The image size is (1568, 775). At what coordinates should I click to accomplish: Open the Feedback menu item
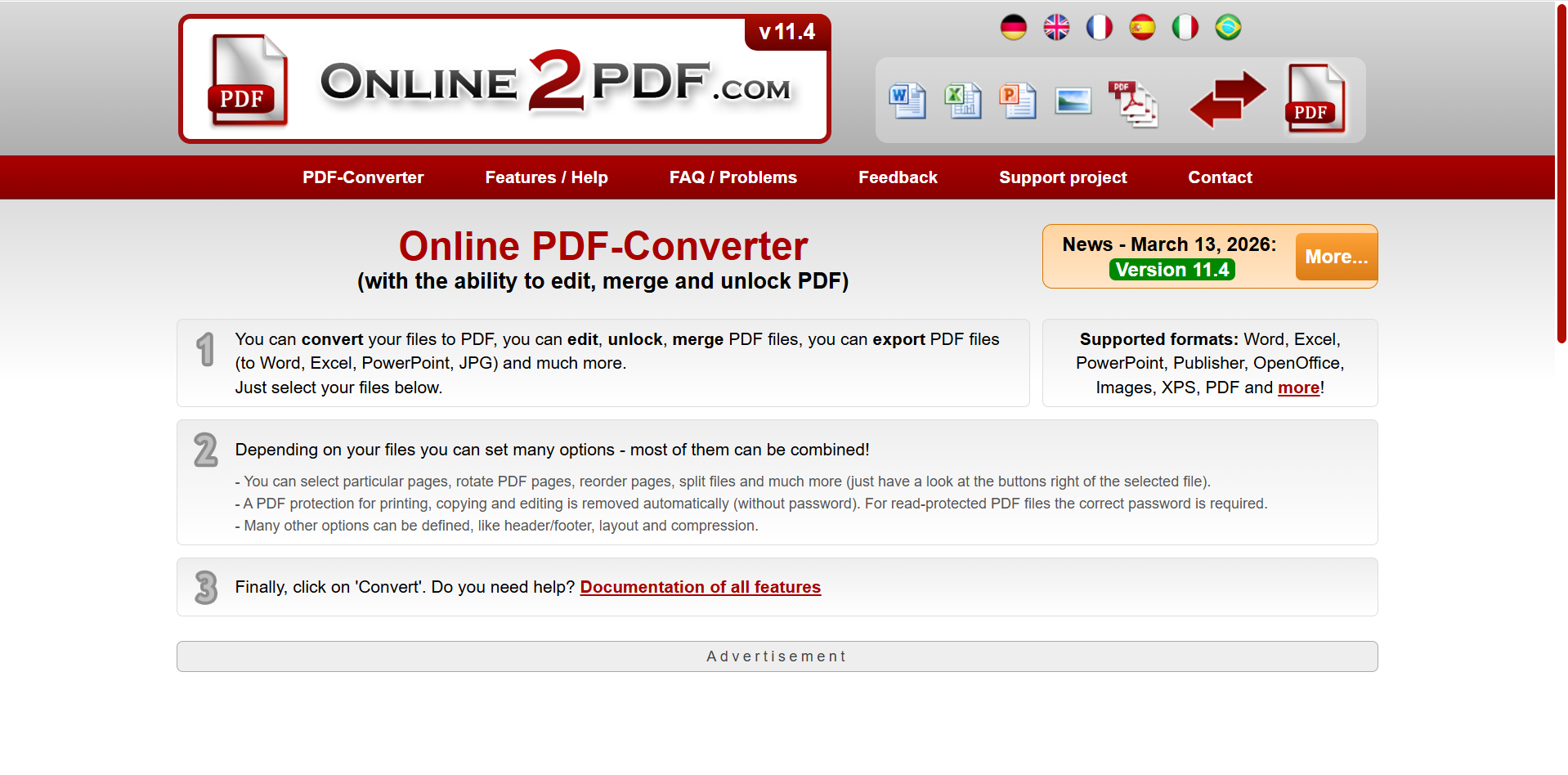click(898, 177)
